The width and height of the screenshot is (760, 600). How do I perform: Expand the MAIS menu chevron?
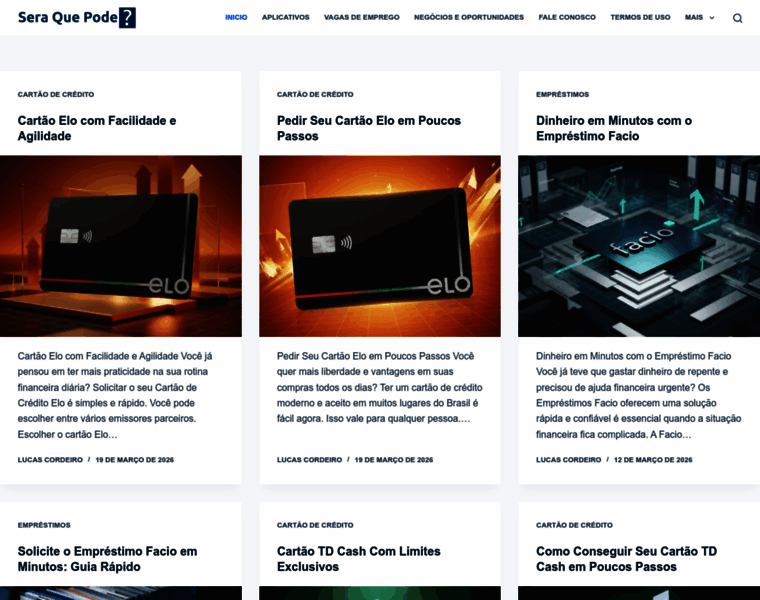pos(712,17)
